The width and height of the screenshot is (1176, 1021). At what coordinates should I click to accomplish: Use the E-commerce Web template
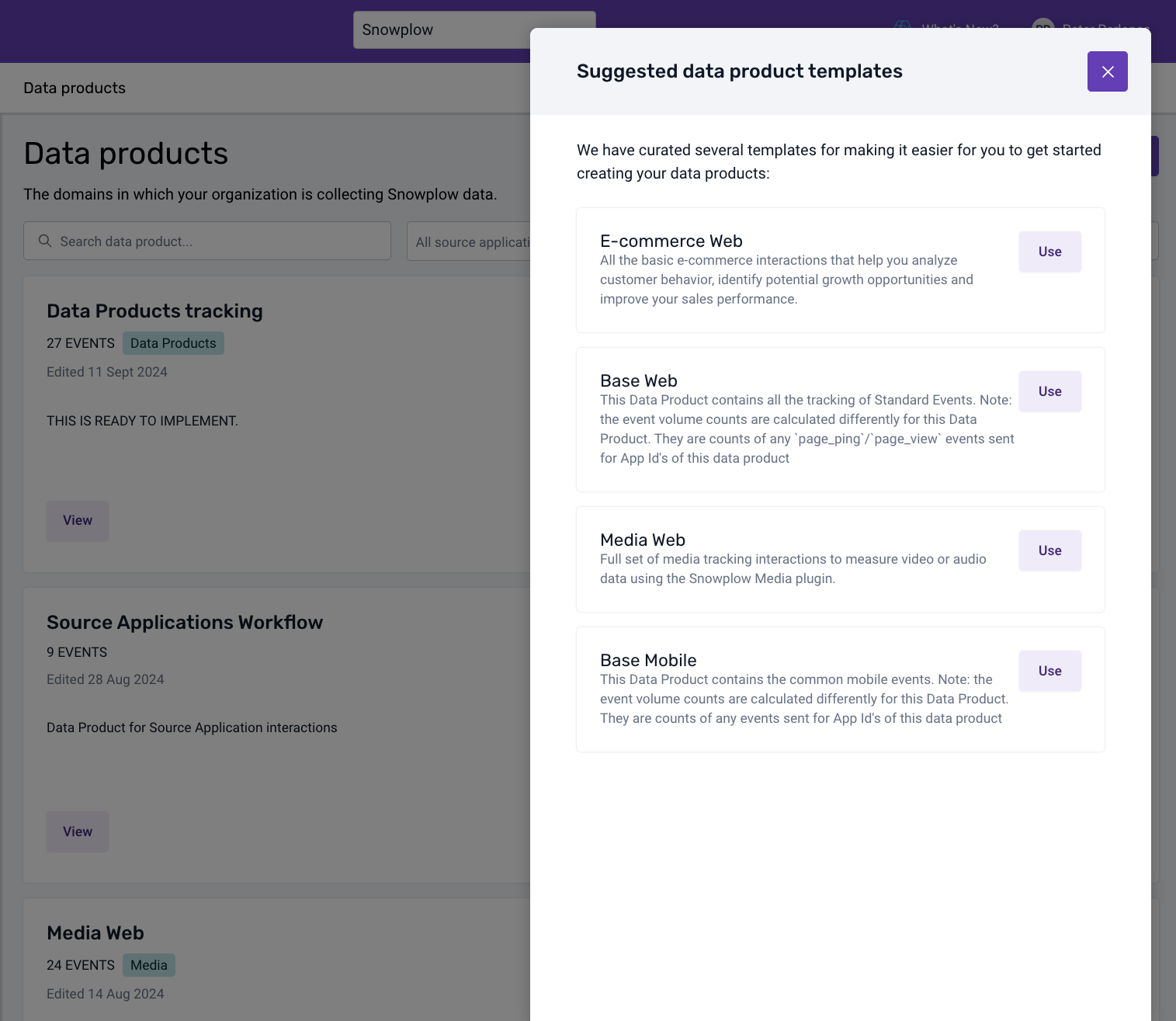(1049, 252)
